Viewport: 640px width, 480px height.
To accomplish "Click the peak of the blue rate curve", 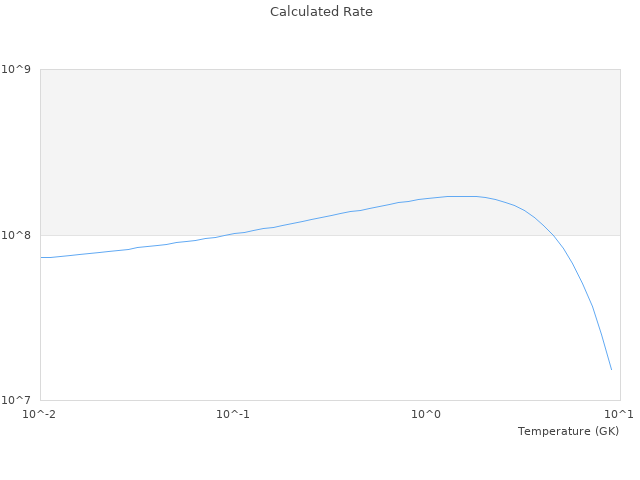I will pyautogui.click(x=465, y=196).
